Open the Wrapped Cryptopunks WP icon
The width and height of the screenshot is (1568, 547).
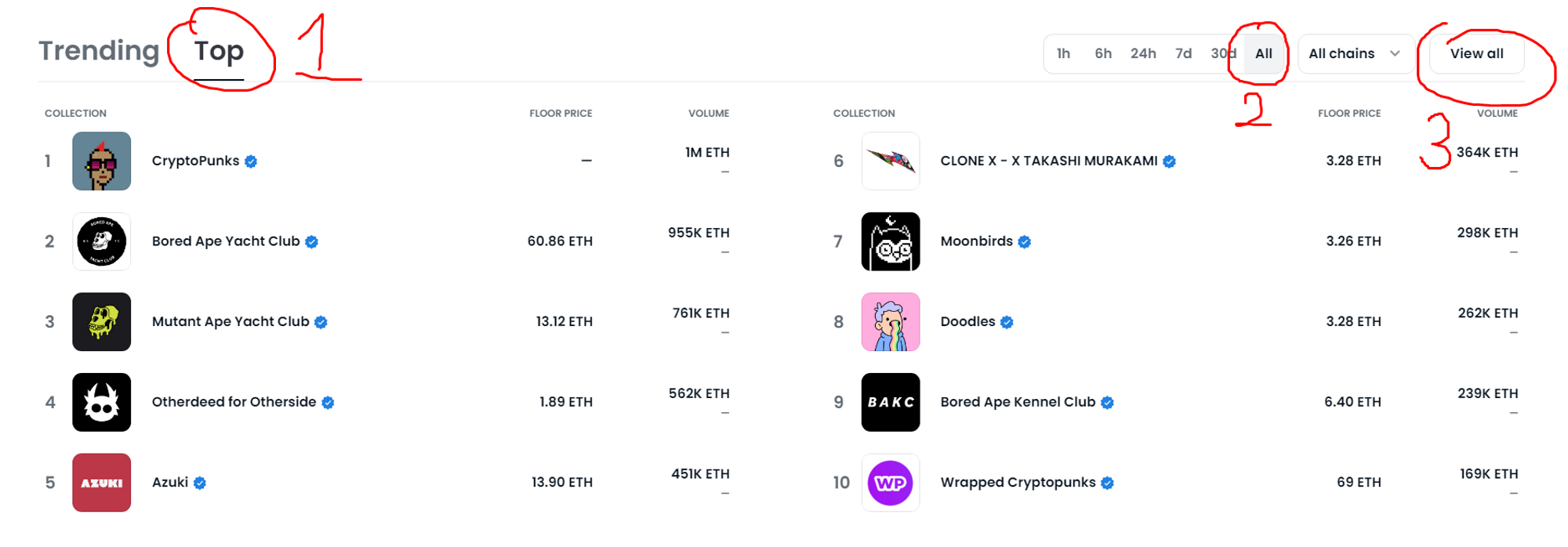point(891,483)
